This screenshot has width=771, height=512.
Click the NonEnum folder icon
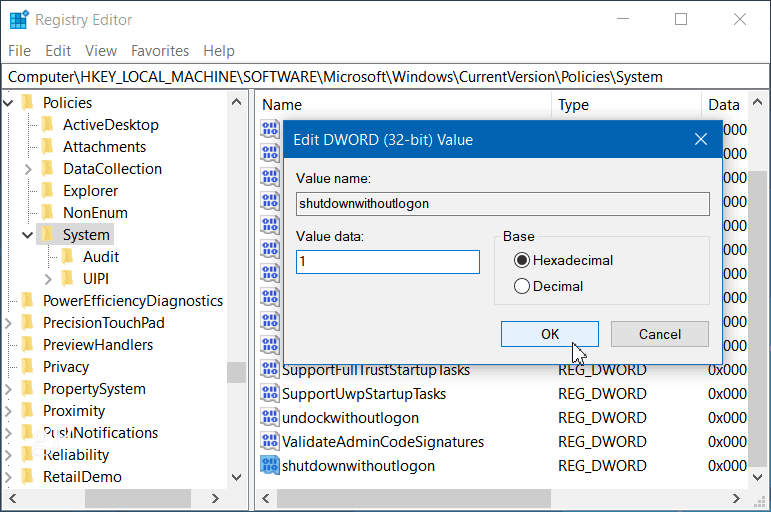(48, 212)
